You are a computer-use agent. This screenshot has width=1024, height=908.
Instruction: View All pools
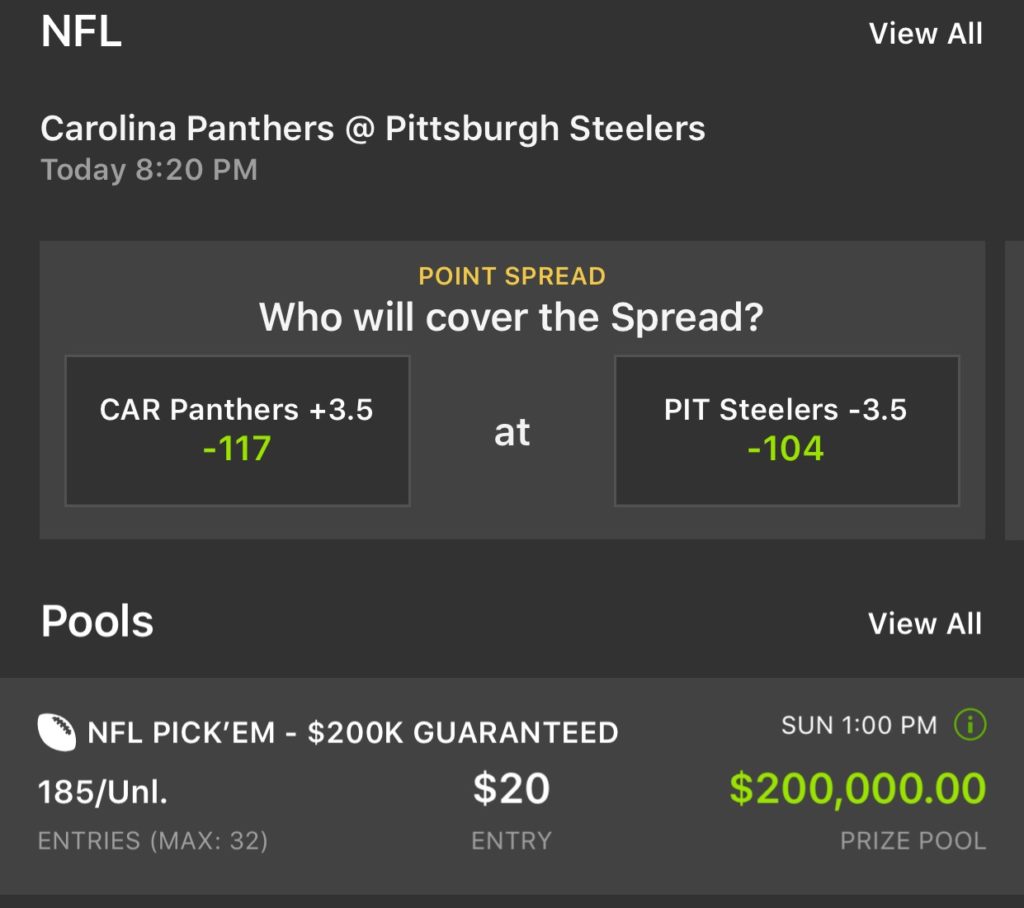(x=925, y=622)
